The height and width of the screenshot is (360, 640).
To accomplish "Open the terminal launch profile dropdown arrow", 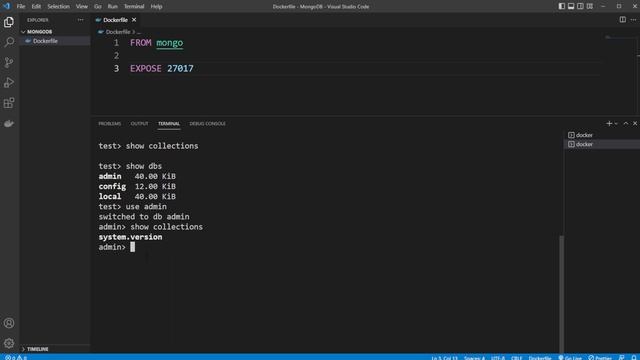I will coord(616,123).
